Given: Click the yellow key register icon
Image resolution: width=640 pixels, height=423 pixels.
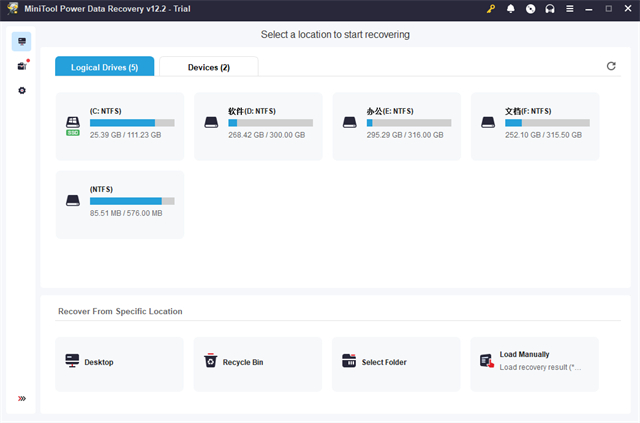Looking at the screenshot, I should (x=491, y=9).
